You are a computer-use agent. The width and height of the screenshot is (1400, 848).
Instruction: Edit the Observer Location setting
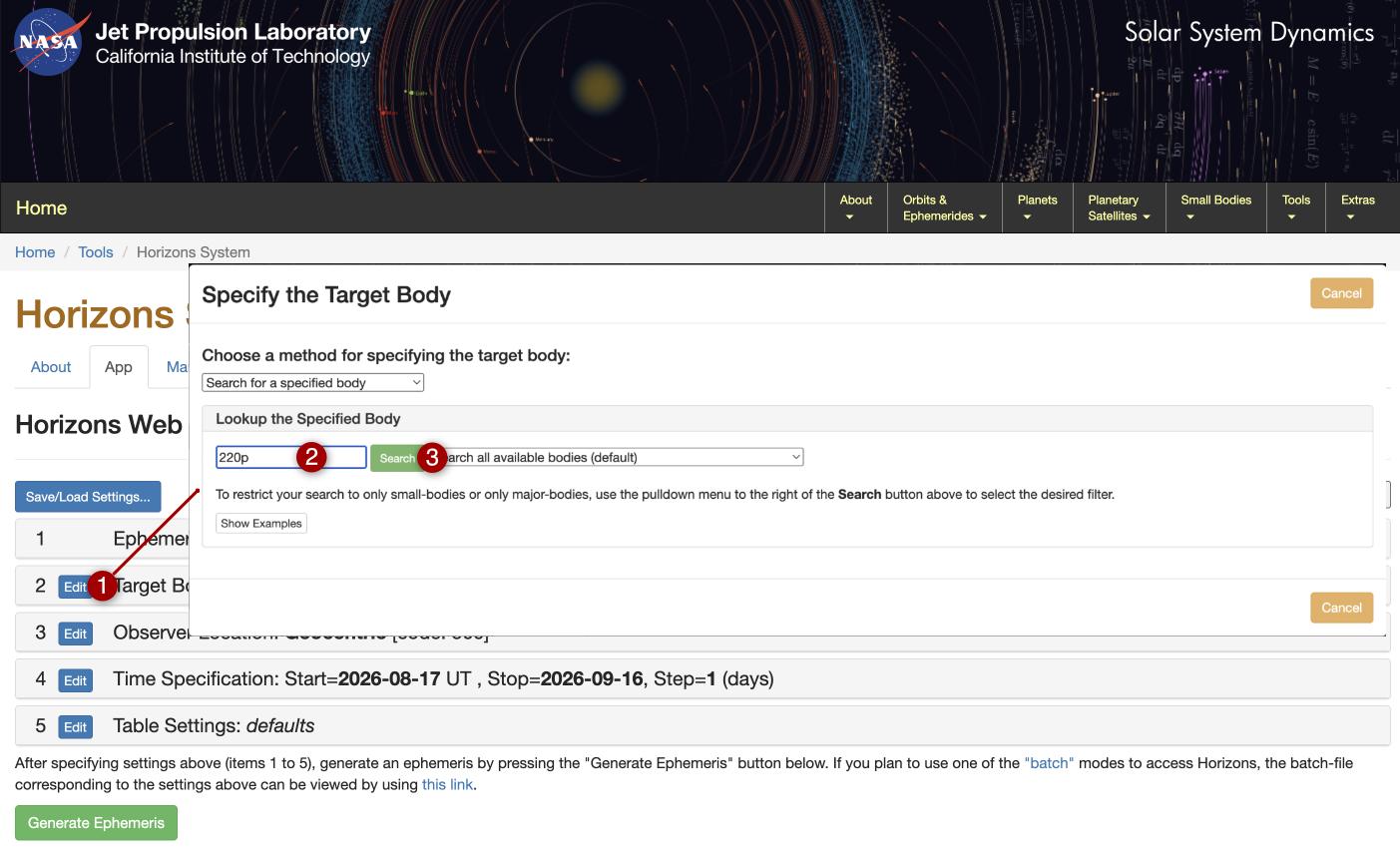76,634
